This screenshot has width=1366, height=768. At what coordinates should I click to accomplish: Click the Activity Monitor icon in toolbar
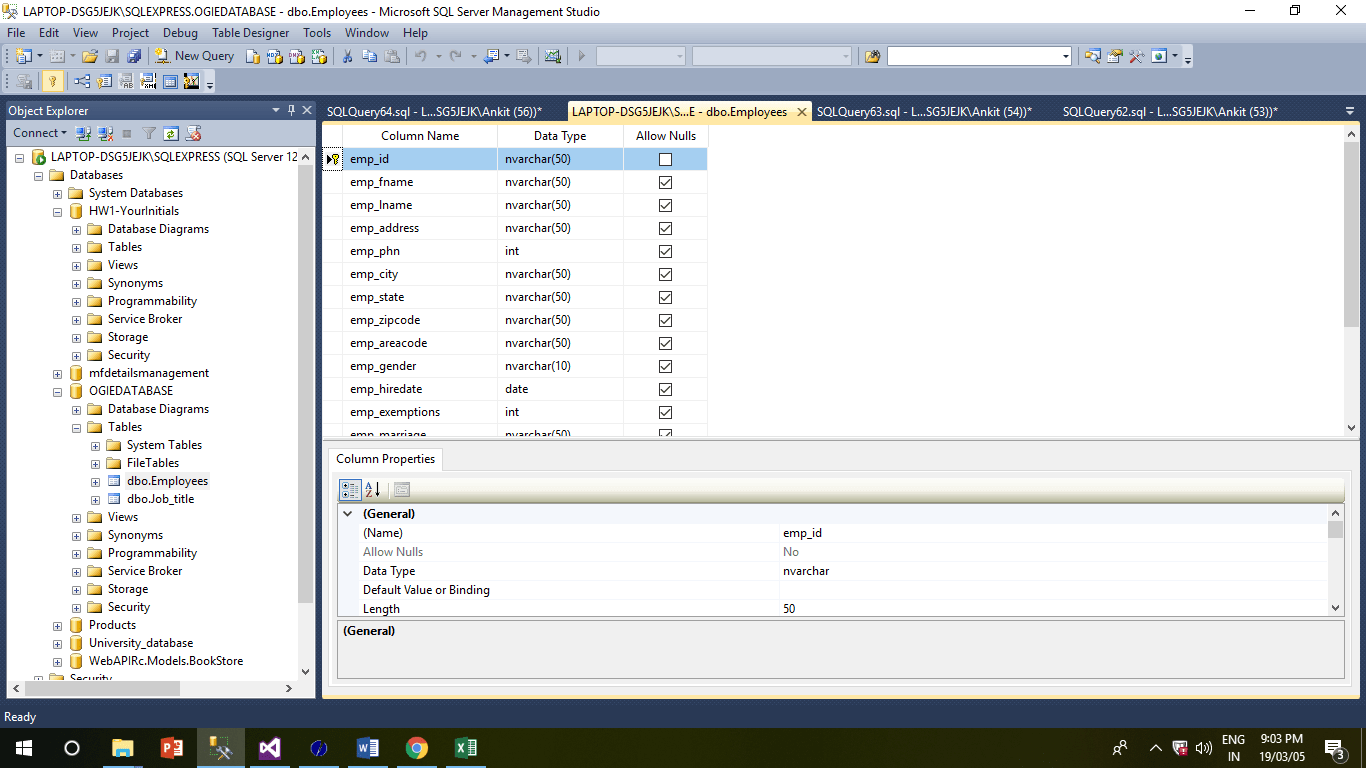(552, 56)
